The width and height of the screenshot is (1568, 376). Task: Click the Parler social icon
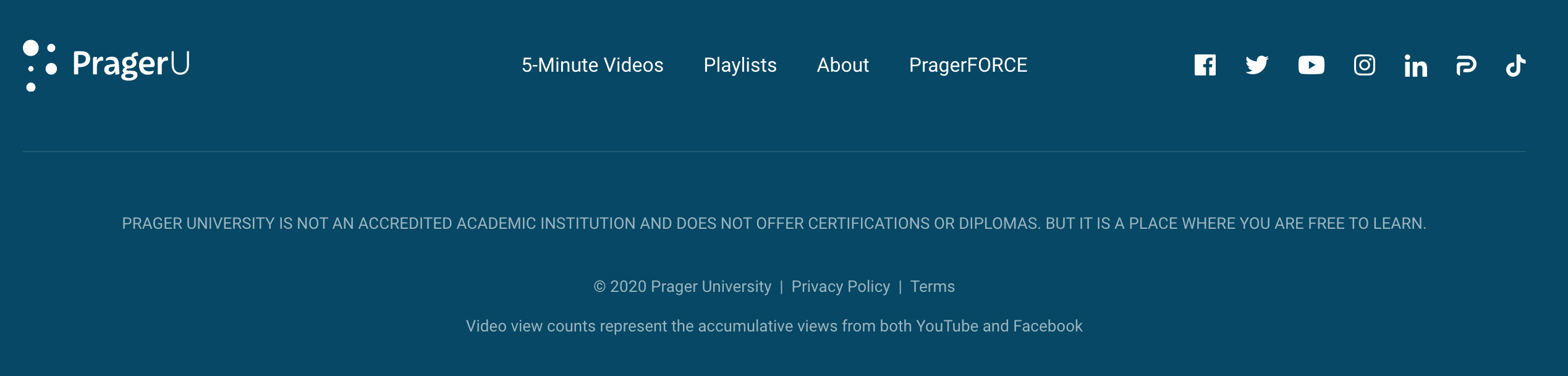[1466, 66]
